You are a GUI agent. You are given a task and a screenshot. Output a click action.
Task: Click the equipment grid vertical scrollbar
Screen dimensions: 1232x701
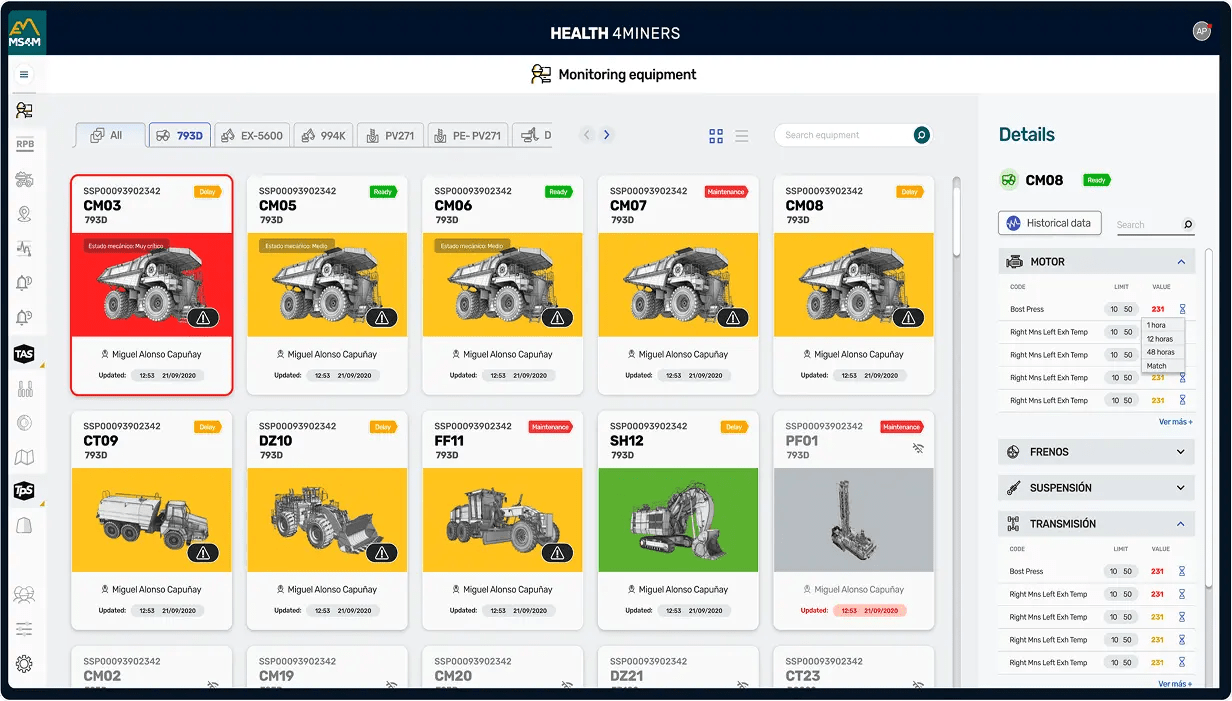pyautogui.click(x=957, y=215)
